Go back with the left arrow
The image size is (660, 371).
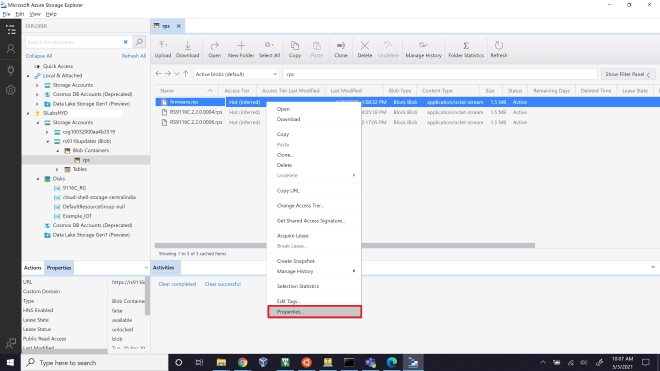[x=158, y=74]
